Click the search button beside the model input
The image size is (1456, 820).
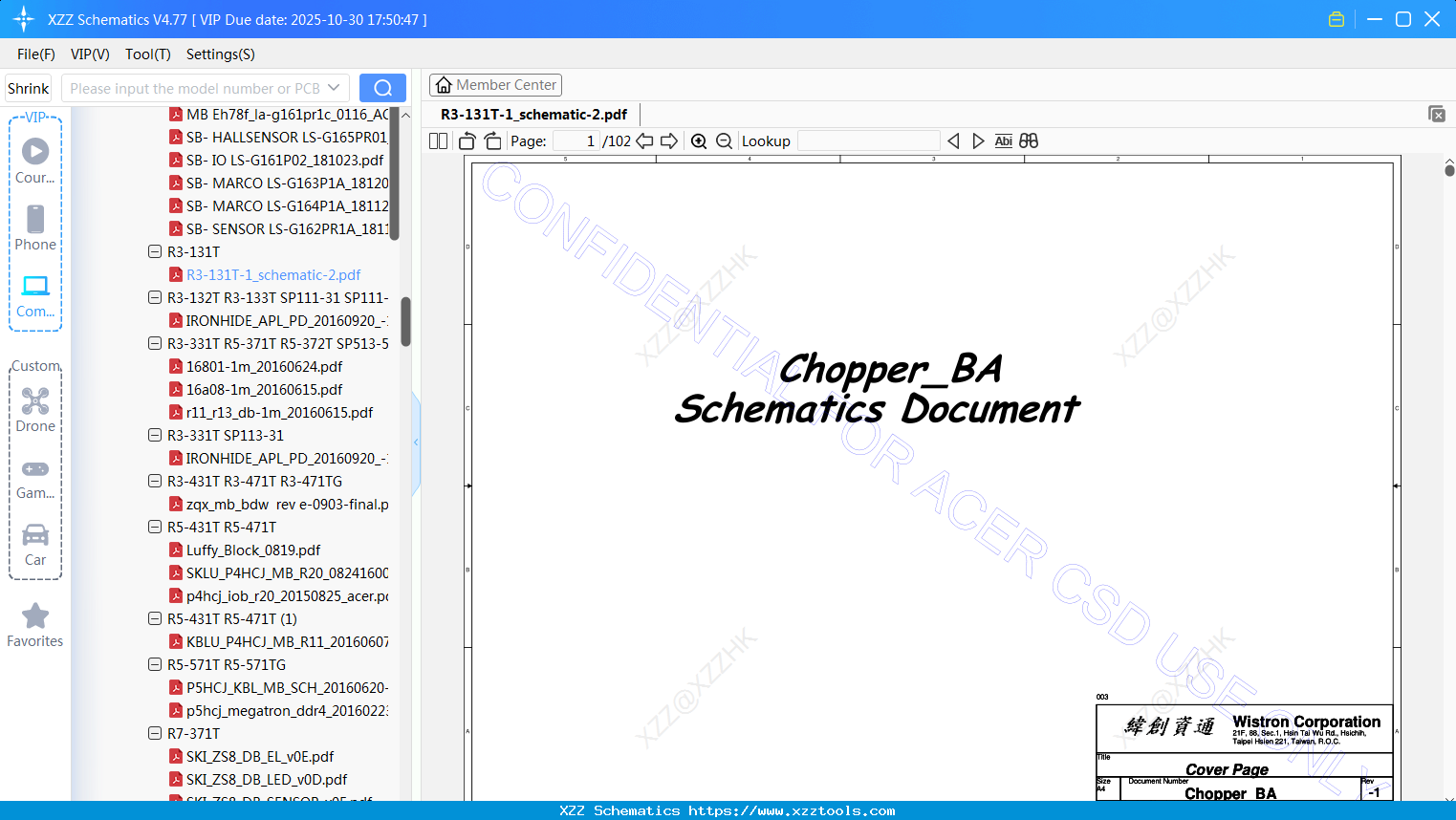(382, 88)
